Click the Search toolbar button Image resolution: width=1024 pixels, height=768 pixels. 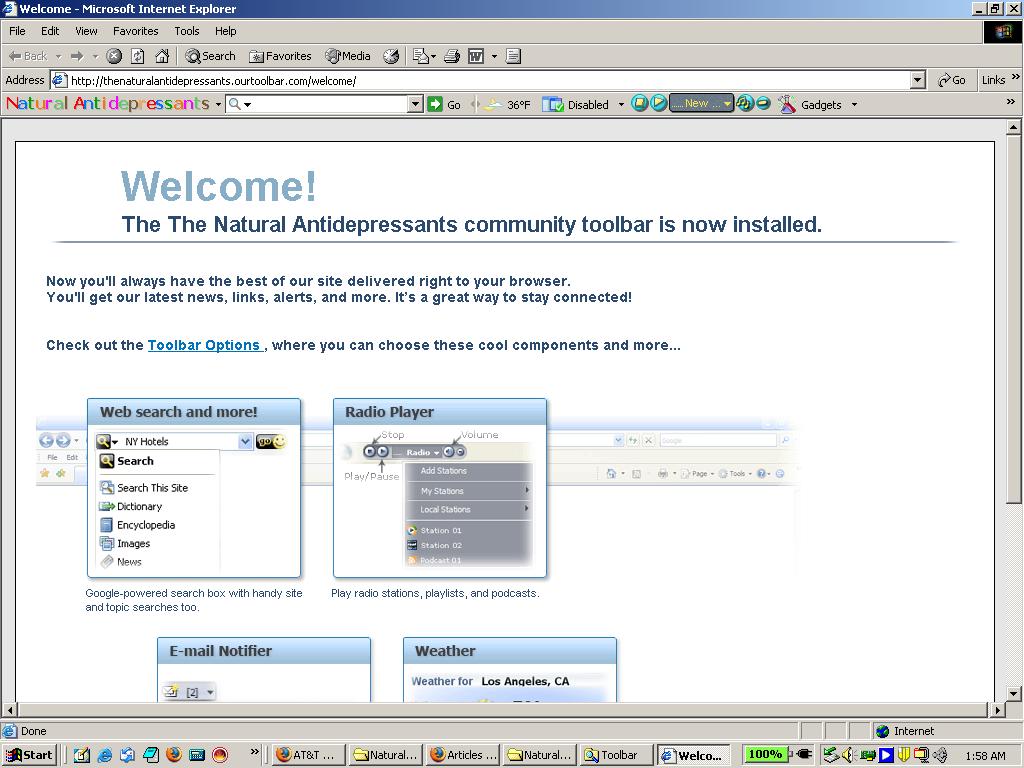[210, 56]
